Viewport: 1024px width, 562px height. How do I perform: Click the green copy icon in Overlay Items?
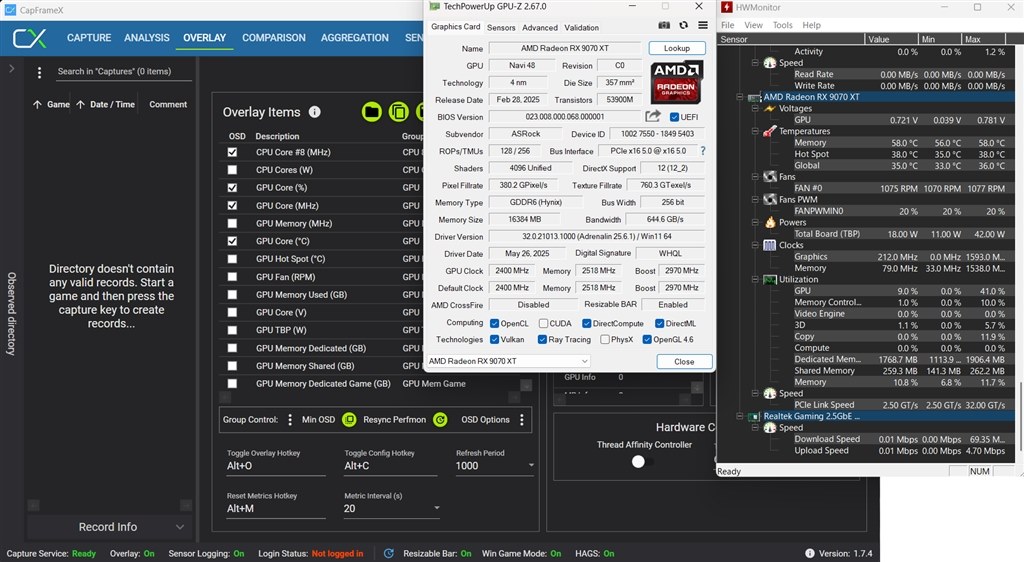[x=398, y=112]
